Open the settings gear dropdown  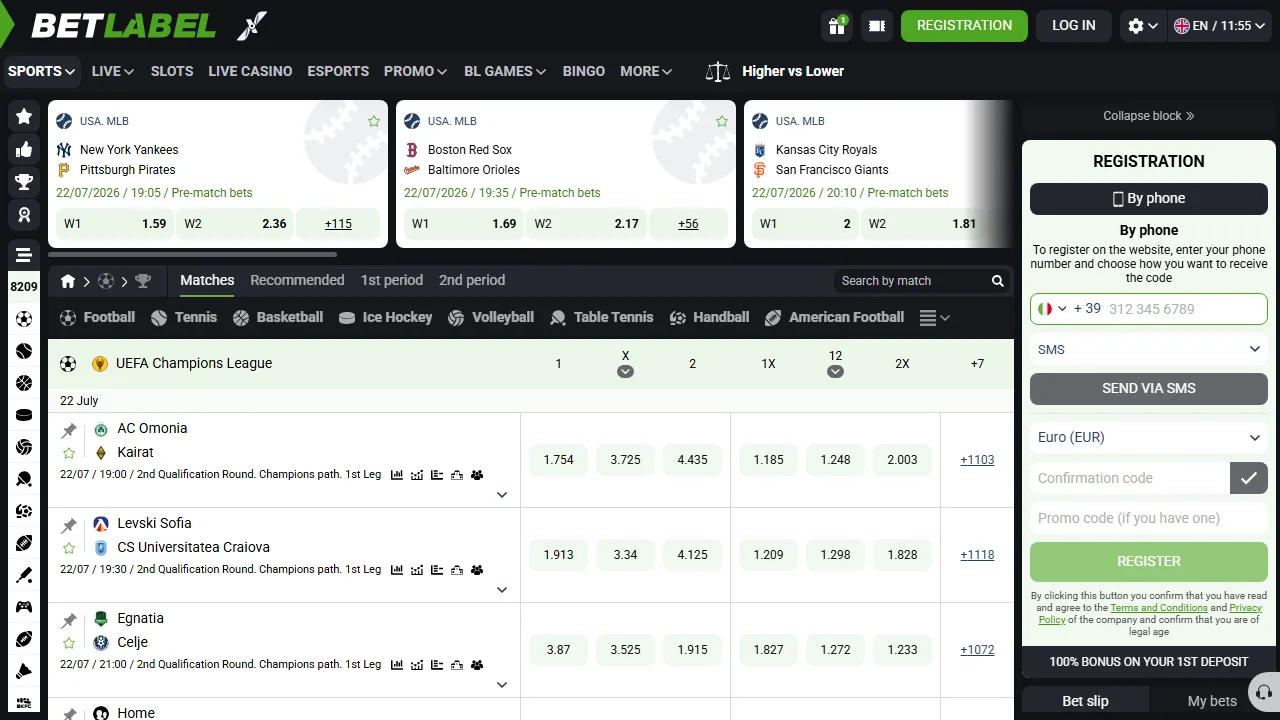[1142, 26]
